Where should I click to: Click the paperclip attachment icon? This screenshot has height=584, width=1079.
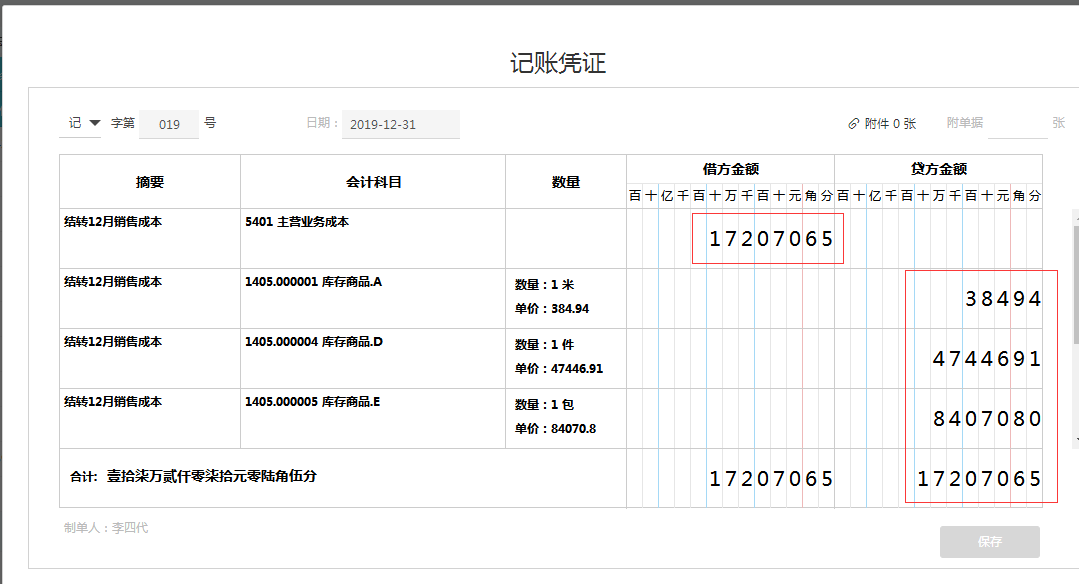pyautogui.click(x=853, y=124)
